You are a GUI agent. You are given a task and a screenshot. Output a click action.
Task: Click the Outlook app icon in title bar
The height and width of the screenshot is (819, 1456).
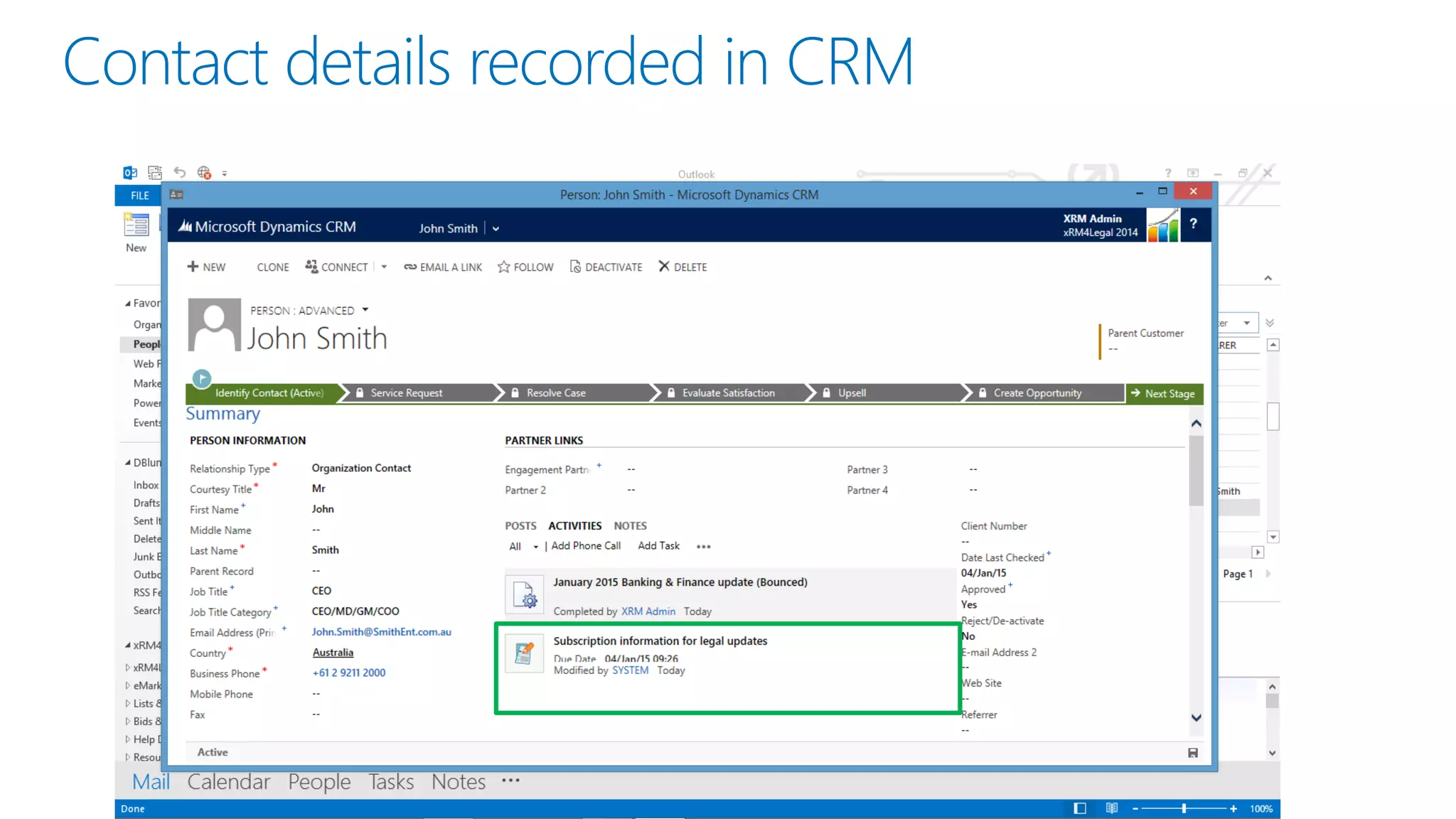coord(130,173)
